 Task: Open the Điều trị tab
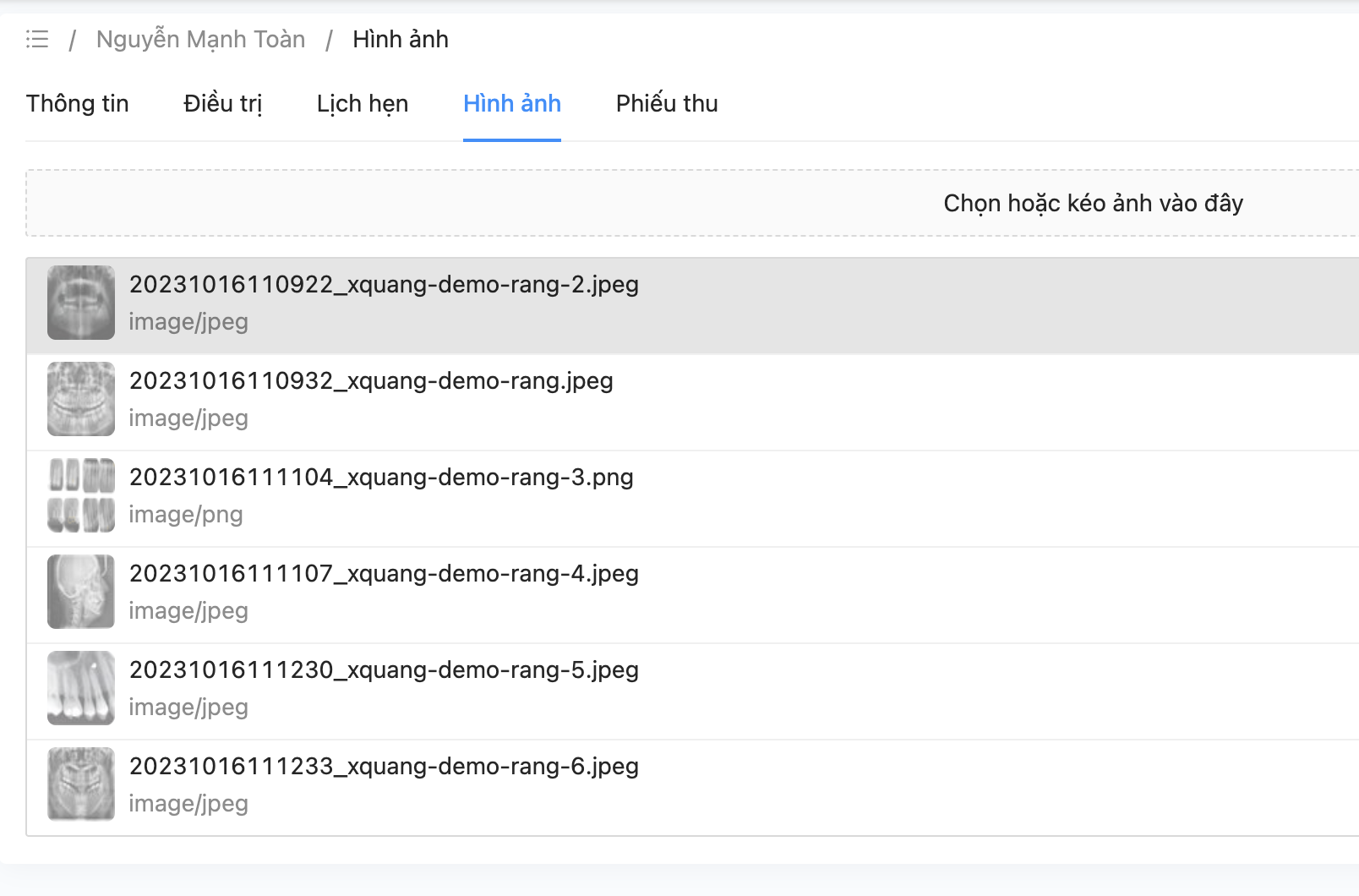point(223,103)
